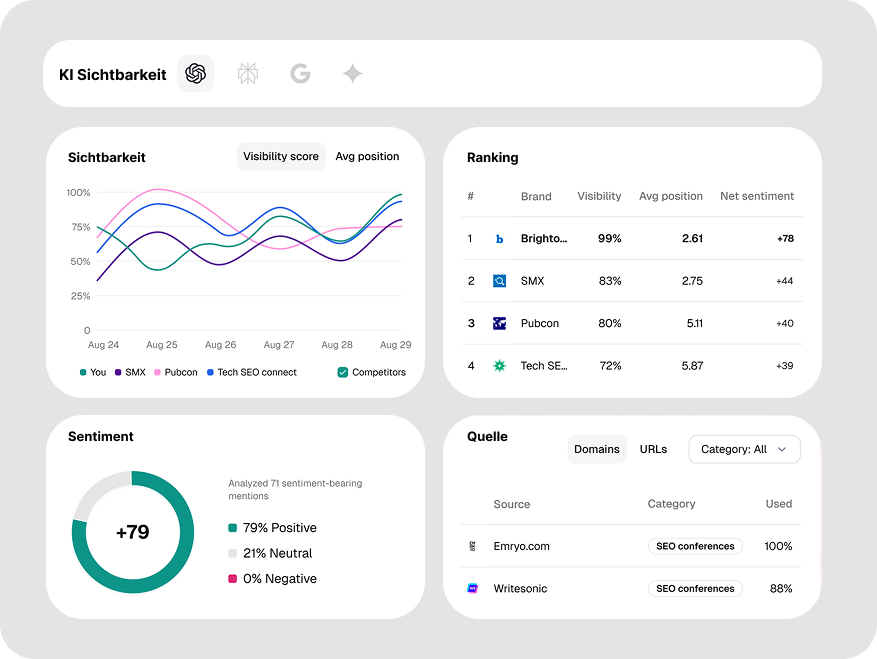Switch to the Google engine icon

point(300,73)
